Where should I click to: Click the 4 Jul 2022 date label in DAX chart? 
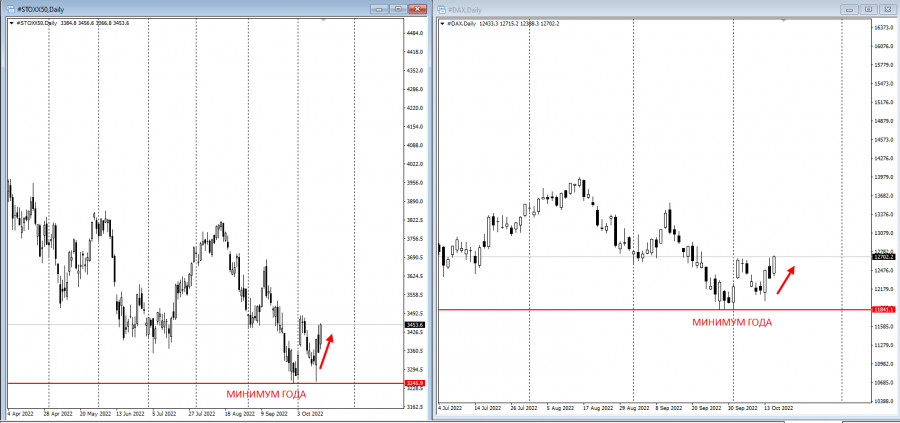click(450, 408)
